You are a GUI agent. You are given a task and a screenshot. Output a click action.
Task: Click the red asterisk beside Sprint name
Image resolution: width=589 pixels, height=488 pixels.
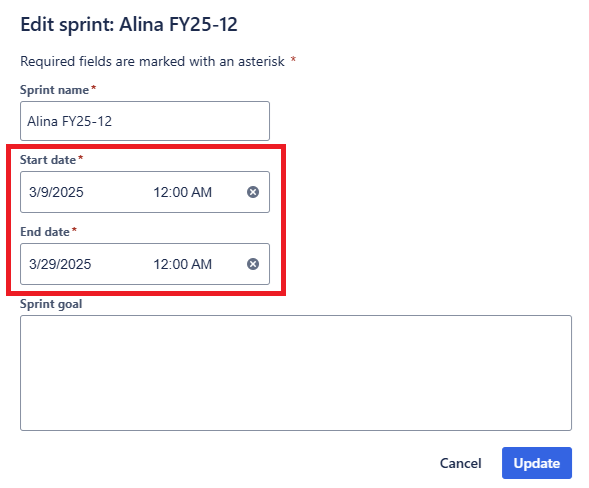(94, 88)
